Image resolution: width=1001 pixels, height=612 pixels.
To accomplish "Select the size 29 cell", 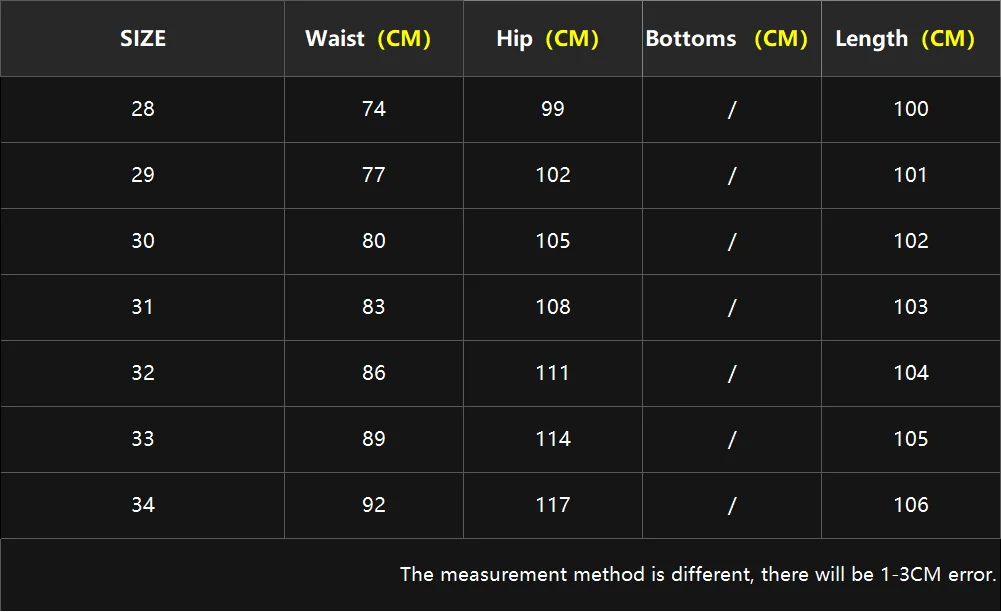I will coord(143,175).
